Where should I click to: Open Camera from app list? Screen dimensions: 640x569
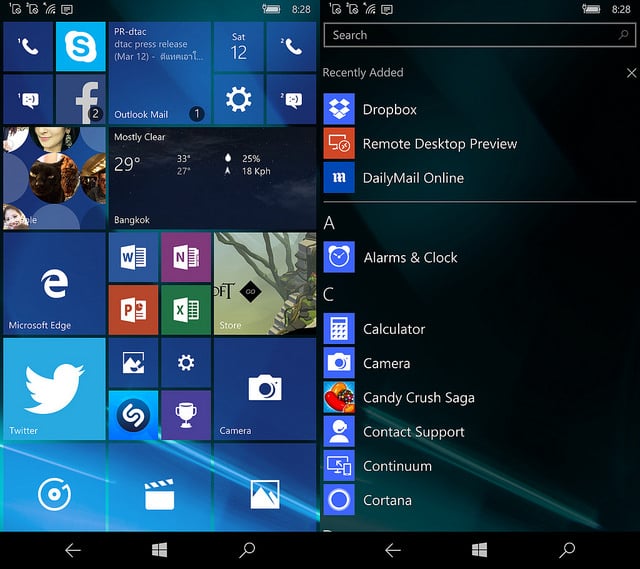pos(480,363)
